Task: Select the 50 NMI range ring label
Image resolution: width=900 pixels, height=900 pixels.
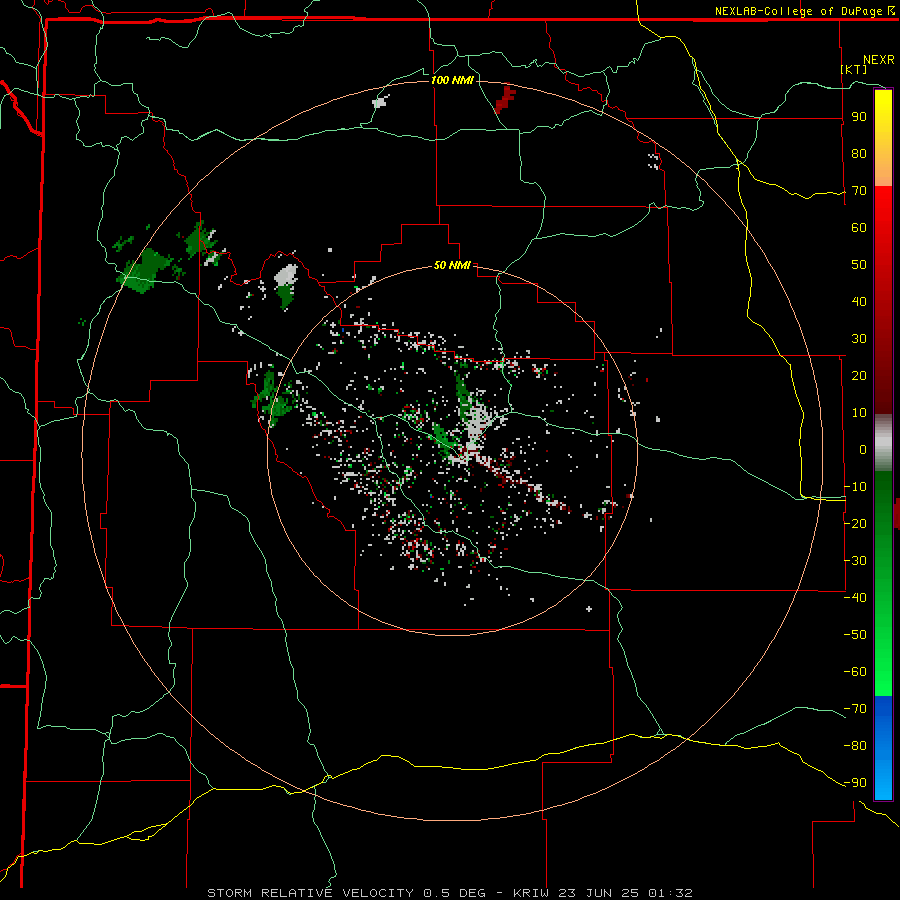Action: pyautogui.click(x=452, y=265)
